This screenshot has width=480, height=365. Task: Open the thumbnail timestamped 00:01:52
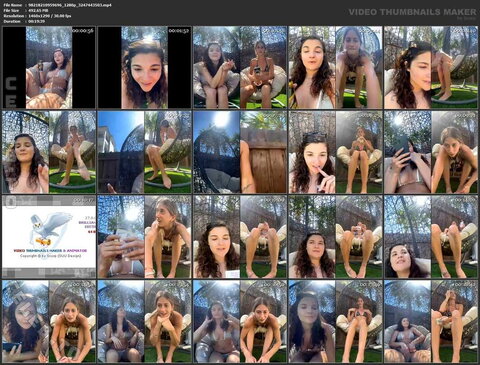pyautogui.click(x=144, y=68)
